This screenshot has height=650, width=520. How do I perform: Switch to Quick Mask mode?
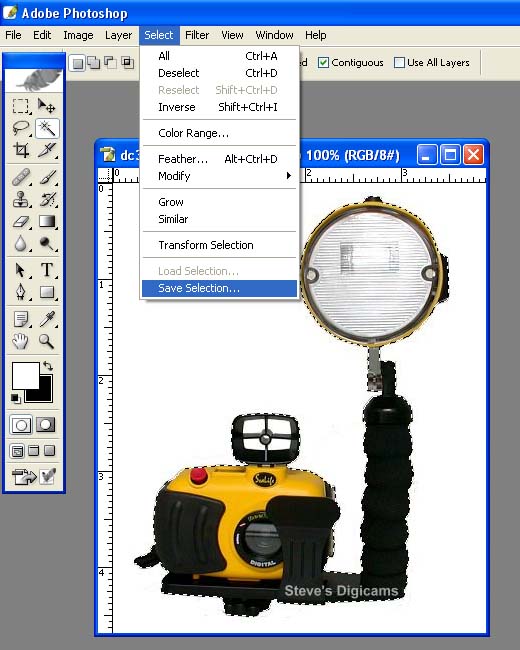pos(45,424)
